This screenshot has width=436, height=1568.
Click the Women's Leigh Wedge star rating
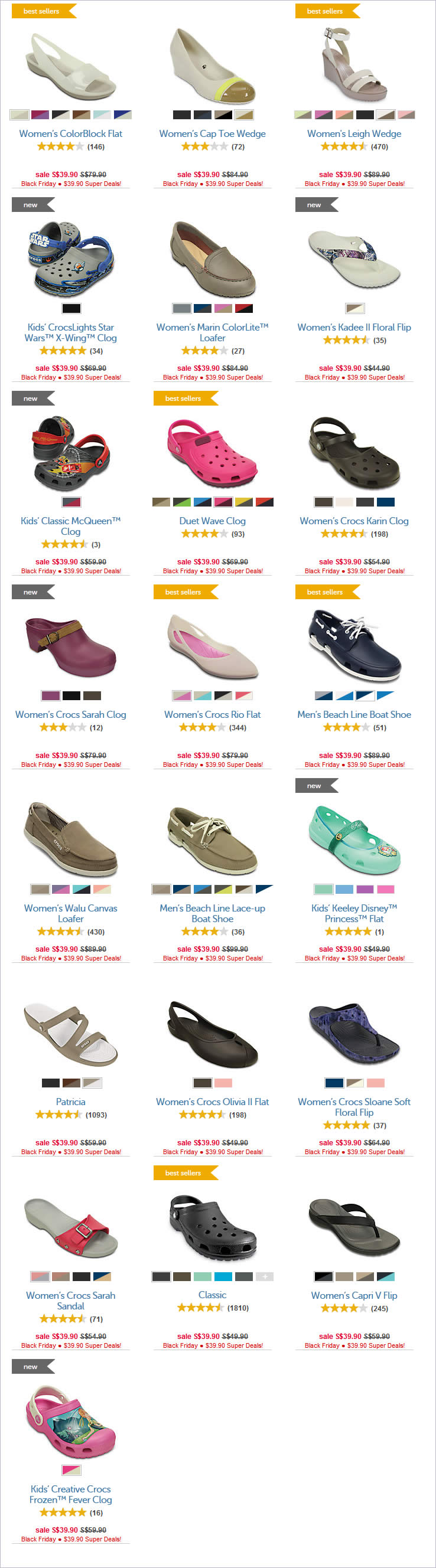pos(343,146)
